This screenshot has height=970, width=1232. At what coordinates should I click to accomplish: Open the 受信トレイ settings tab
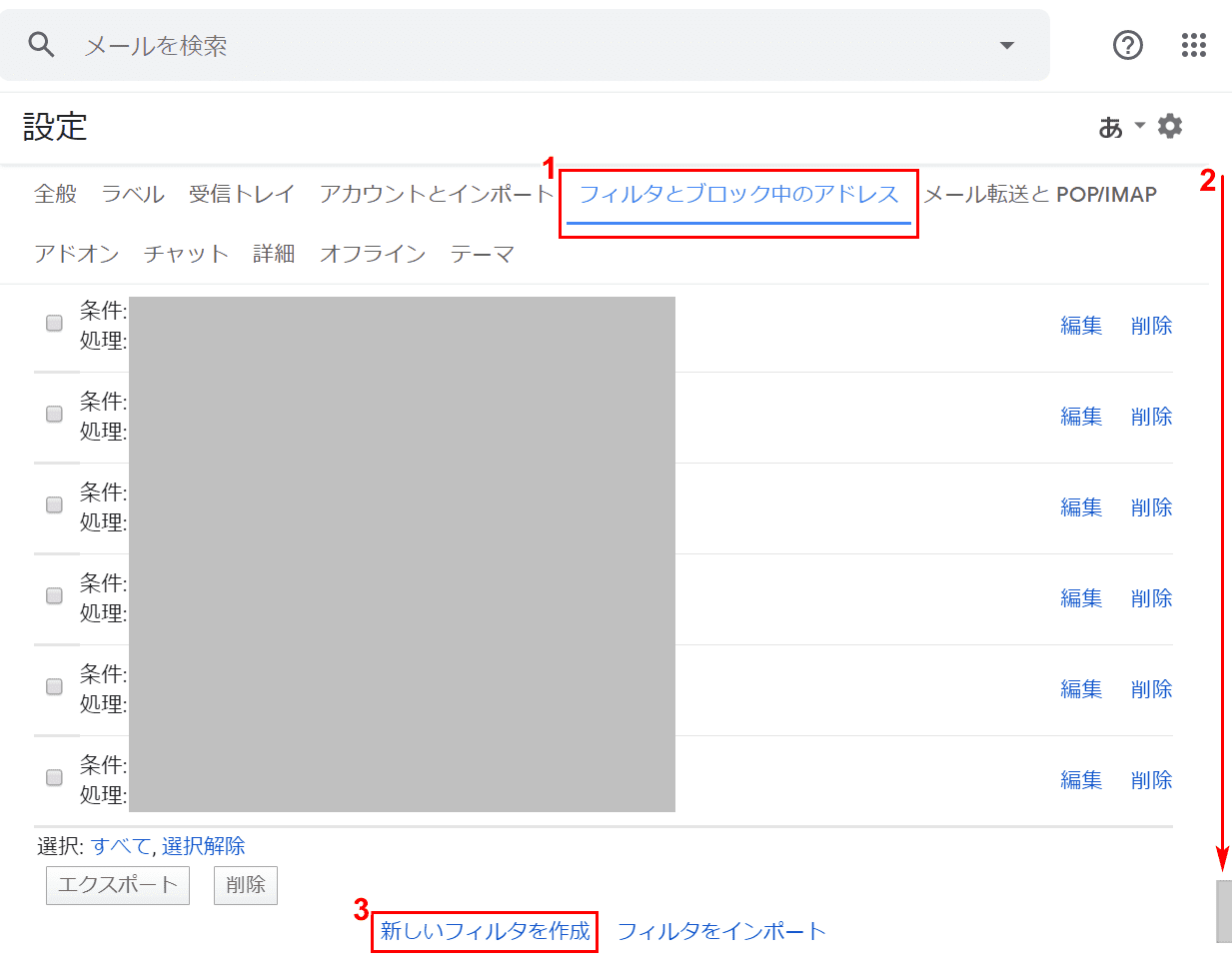click(242, 194)
